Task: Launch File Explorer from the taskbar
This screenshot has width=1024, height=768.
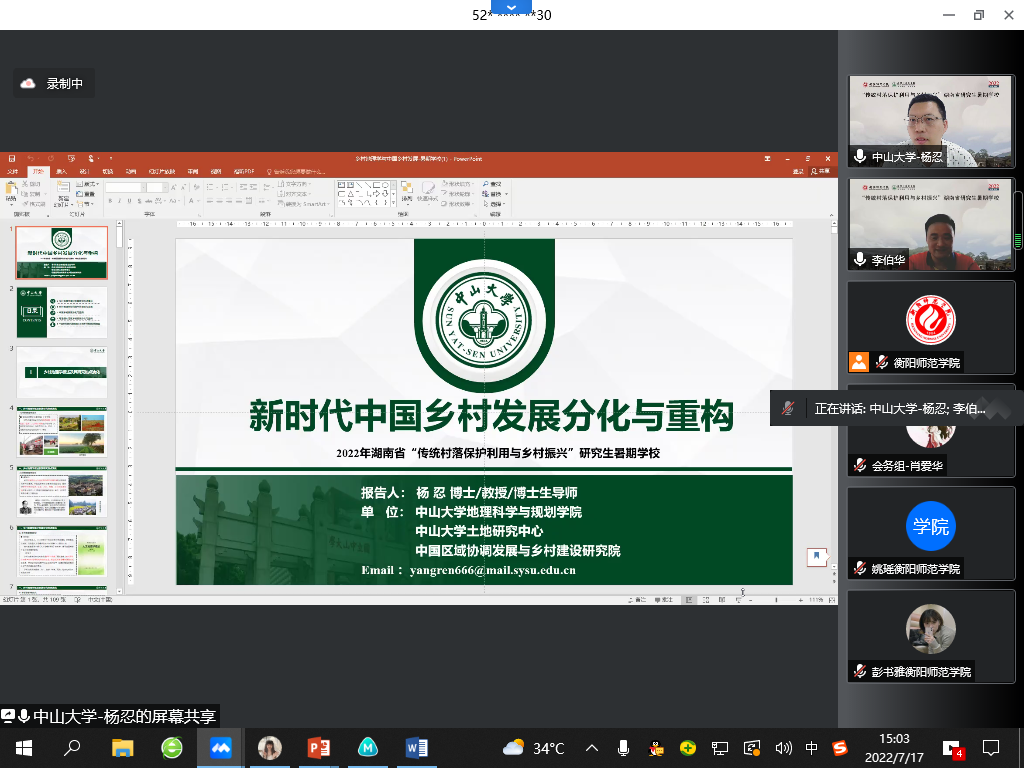Action: click(122, 748)
